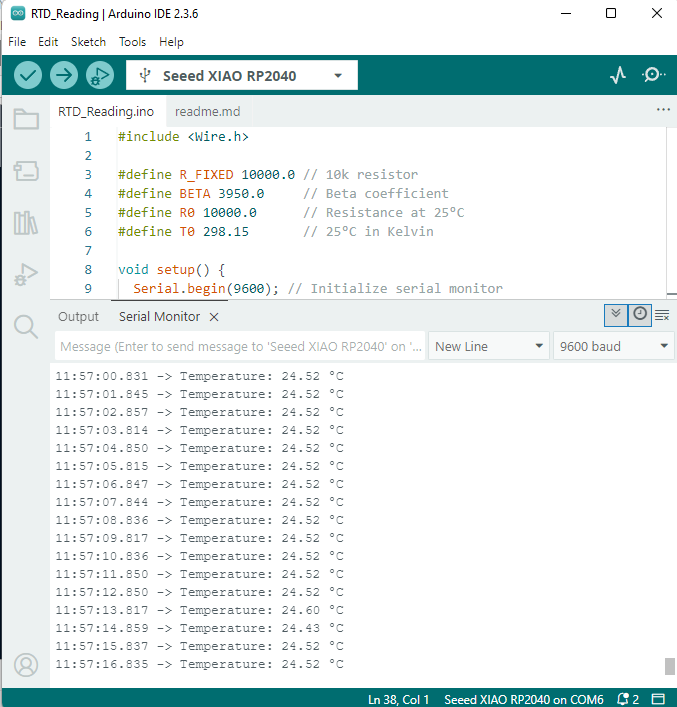Image resolution: width=677 pixels, height=707 pixels.
Task: Click the '#define T0 298.15' line
Action: [183, 231]
